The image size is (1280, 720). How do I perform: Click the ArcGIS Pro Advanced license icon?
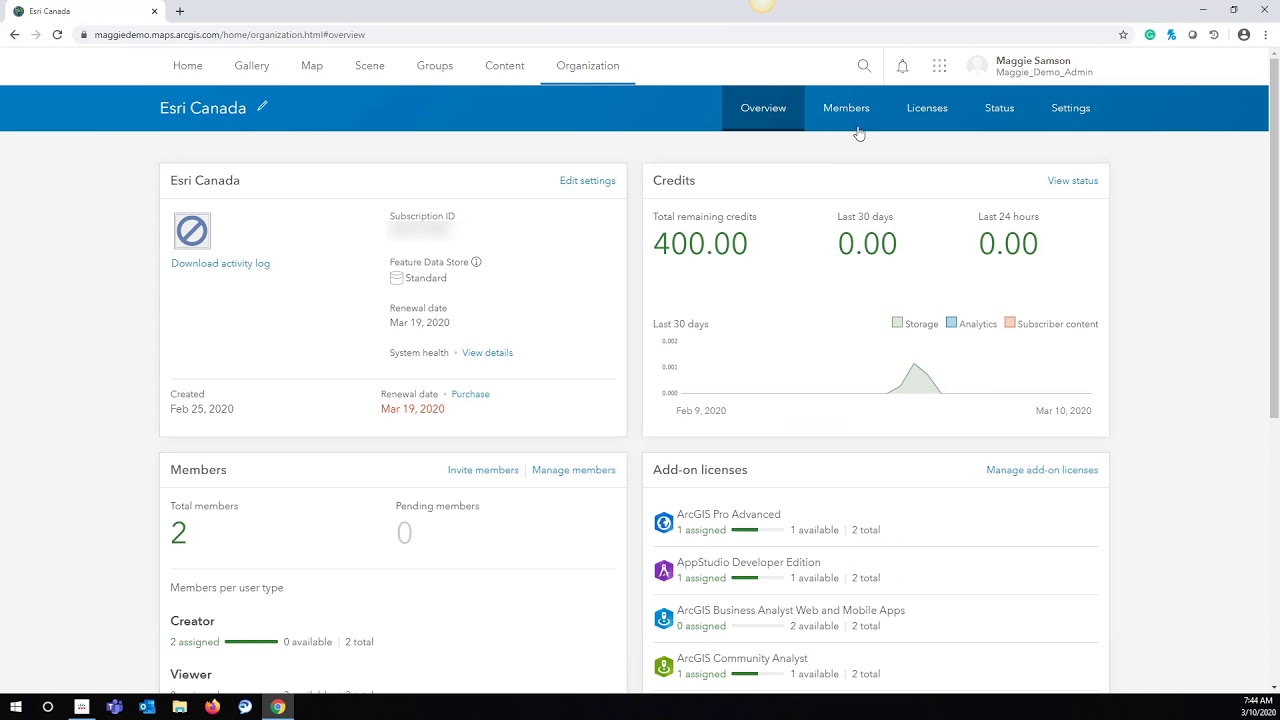click(663, 522)
